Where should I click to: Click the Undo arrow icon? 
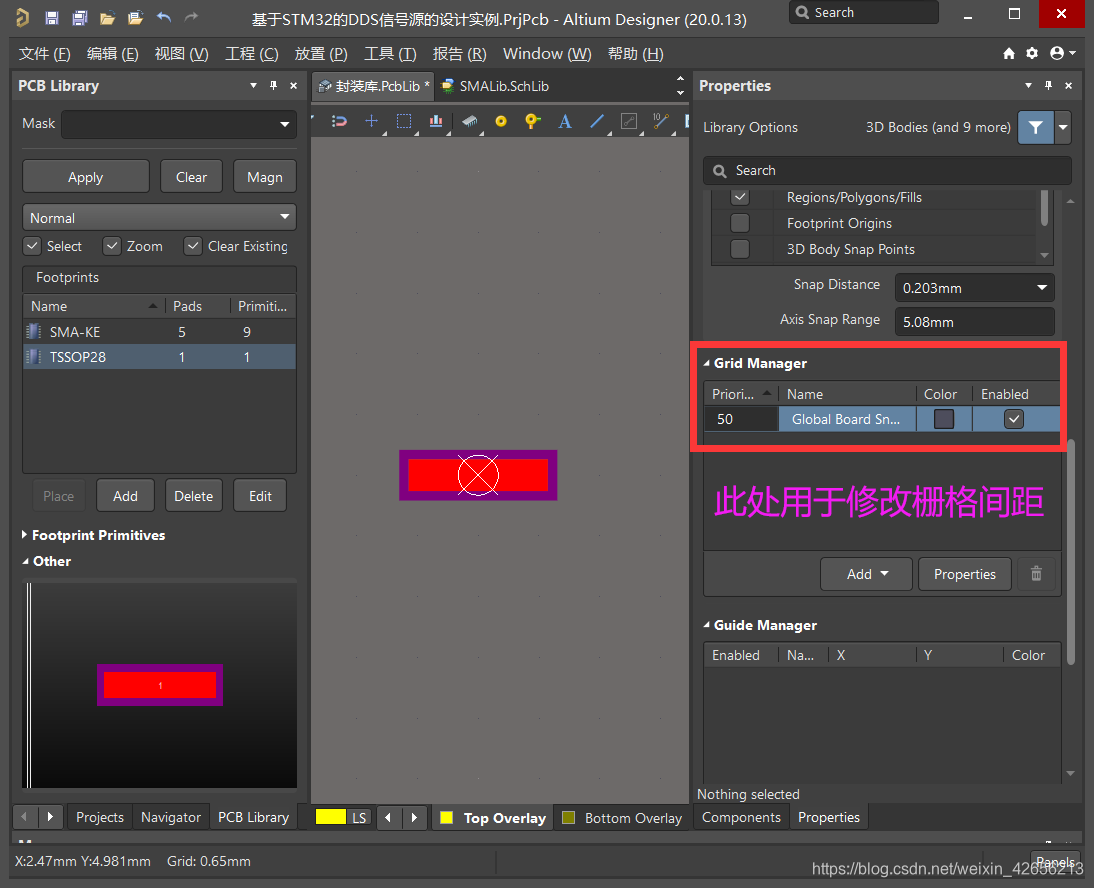point(164,17)
